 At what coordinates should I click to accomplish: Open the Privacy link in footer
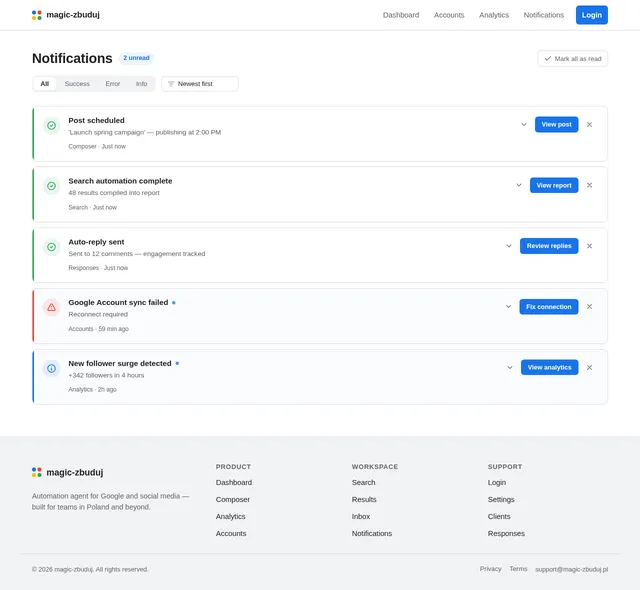click(491, 569)
